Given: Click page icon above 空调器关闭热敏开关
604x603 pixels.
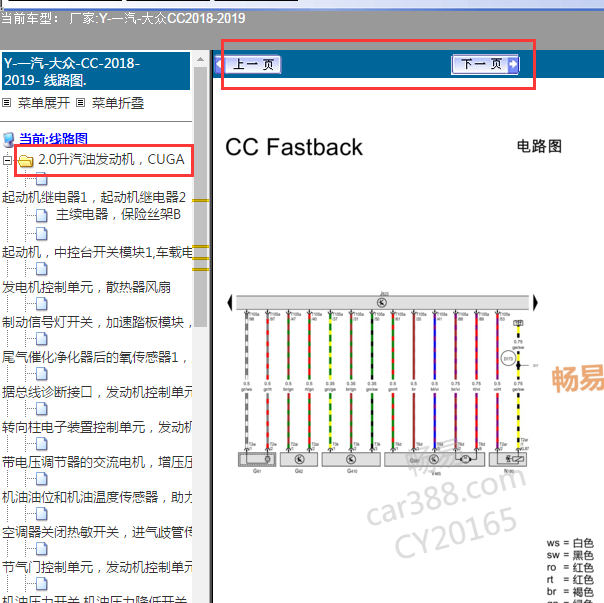Looking at the screenshot, I should 42,514.
